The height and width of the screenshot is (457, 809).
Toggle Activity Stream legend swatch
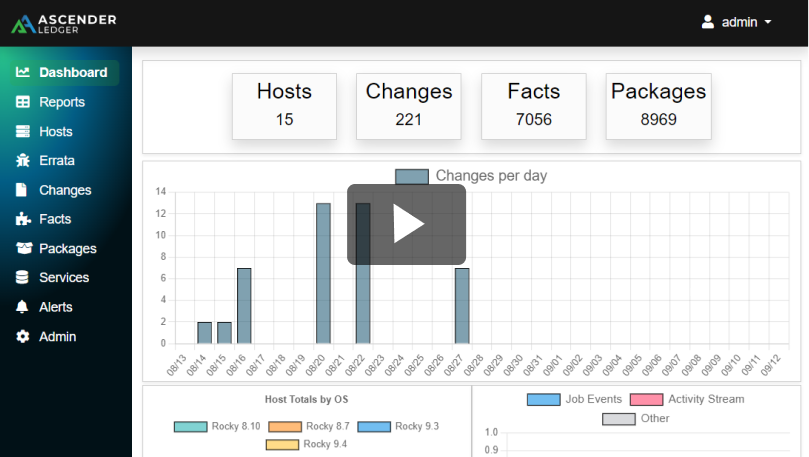tap(646, 399)
